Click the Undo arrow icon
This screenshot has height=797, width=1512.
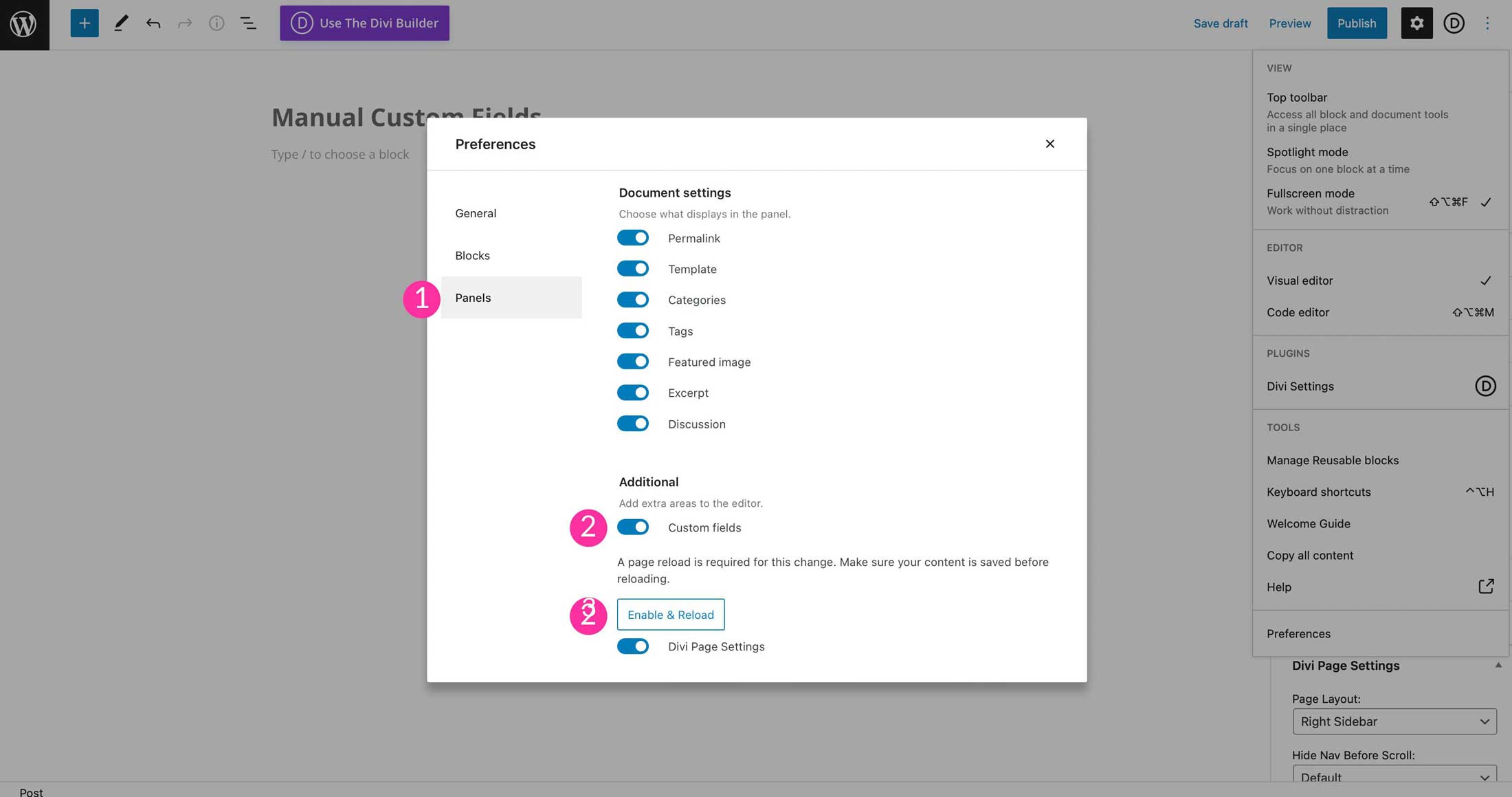[153, 23]
